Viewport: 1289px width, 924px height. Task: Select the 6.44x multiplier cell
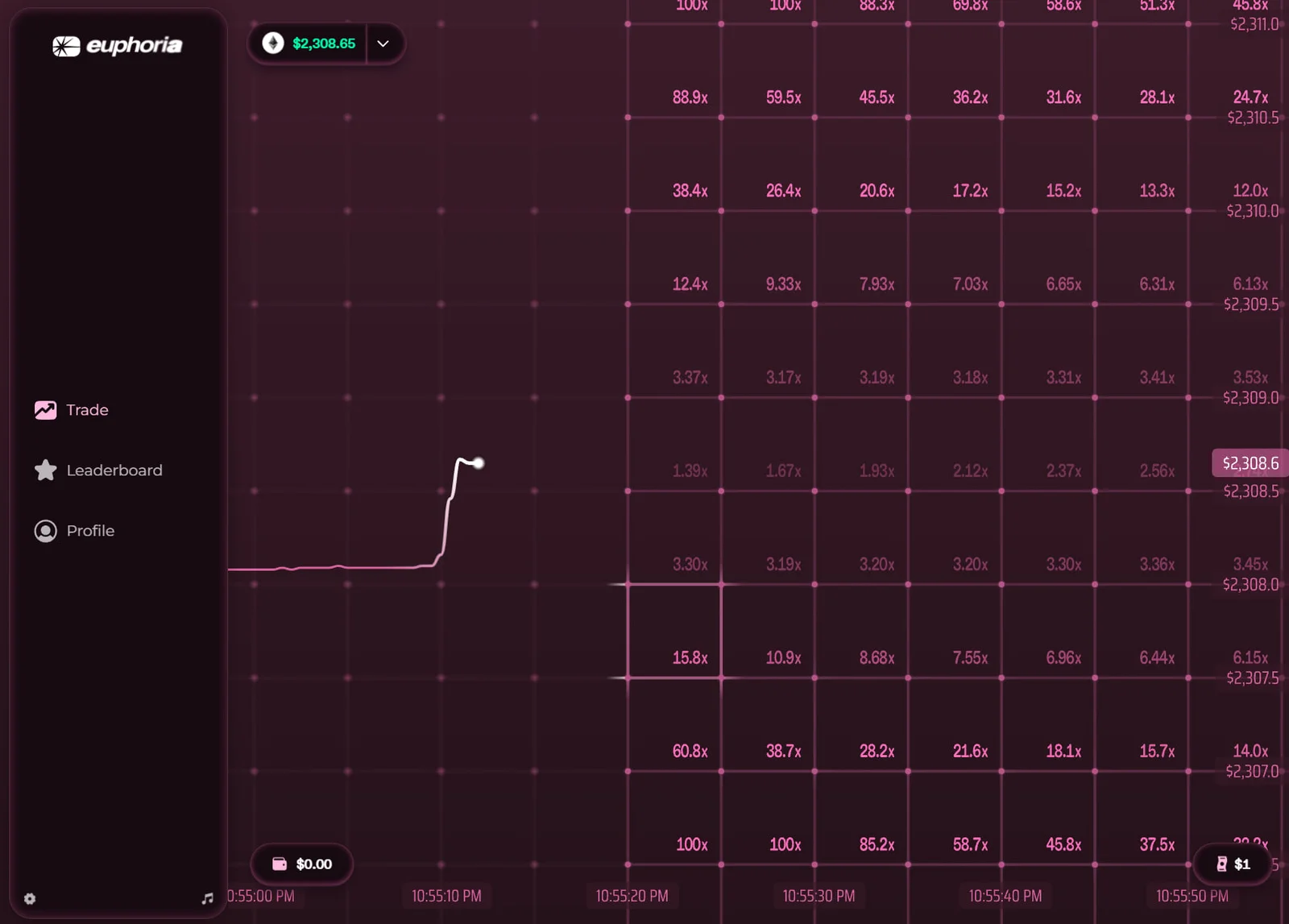point(1142,632)
